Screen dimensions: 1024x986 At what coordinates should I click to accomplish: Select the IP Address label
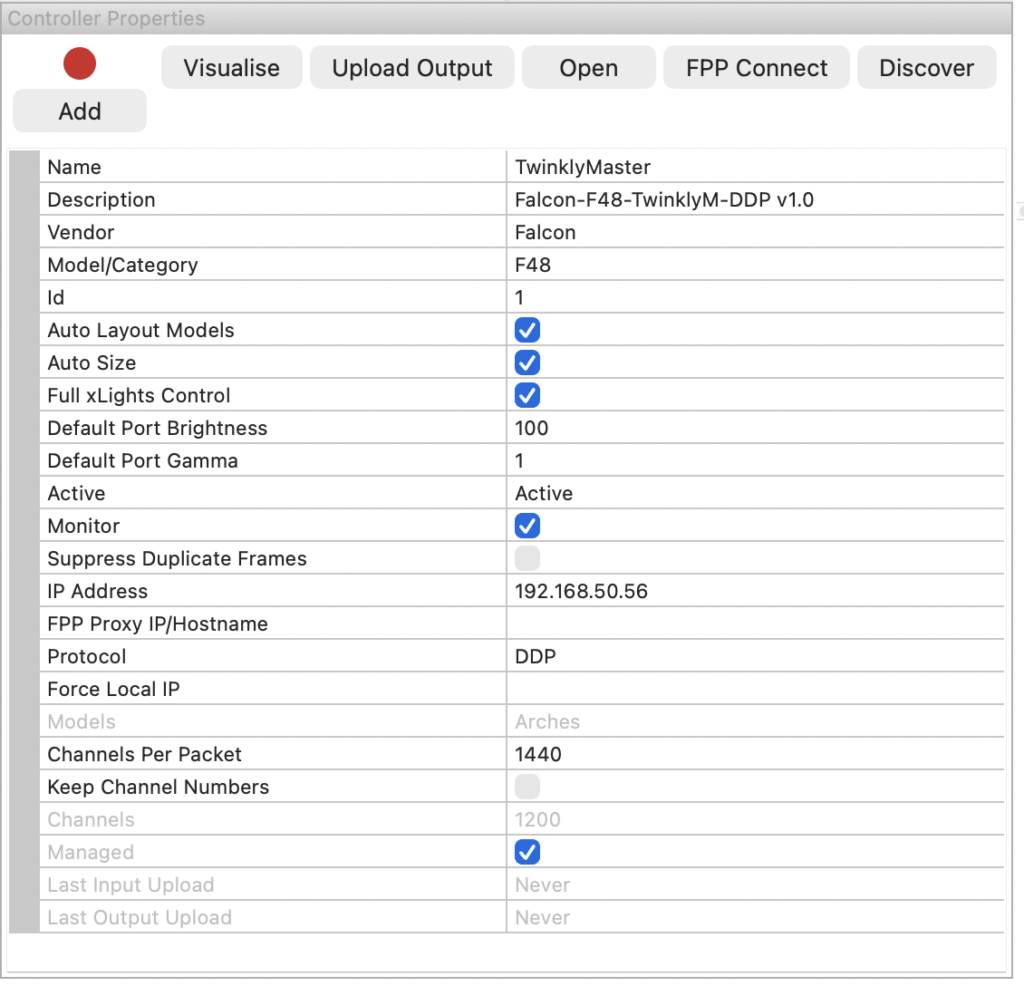97,592
